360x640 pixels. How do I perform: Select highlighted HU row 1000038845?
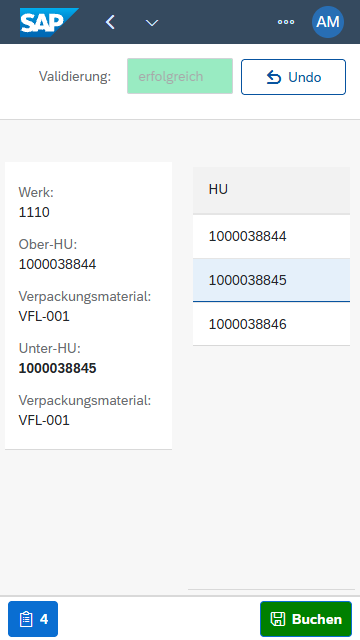271,280
